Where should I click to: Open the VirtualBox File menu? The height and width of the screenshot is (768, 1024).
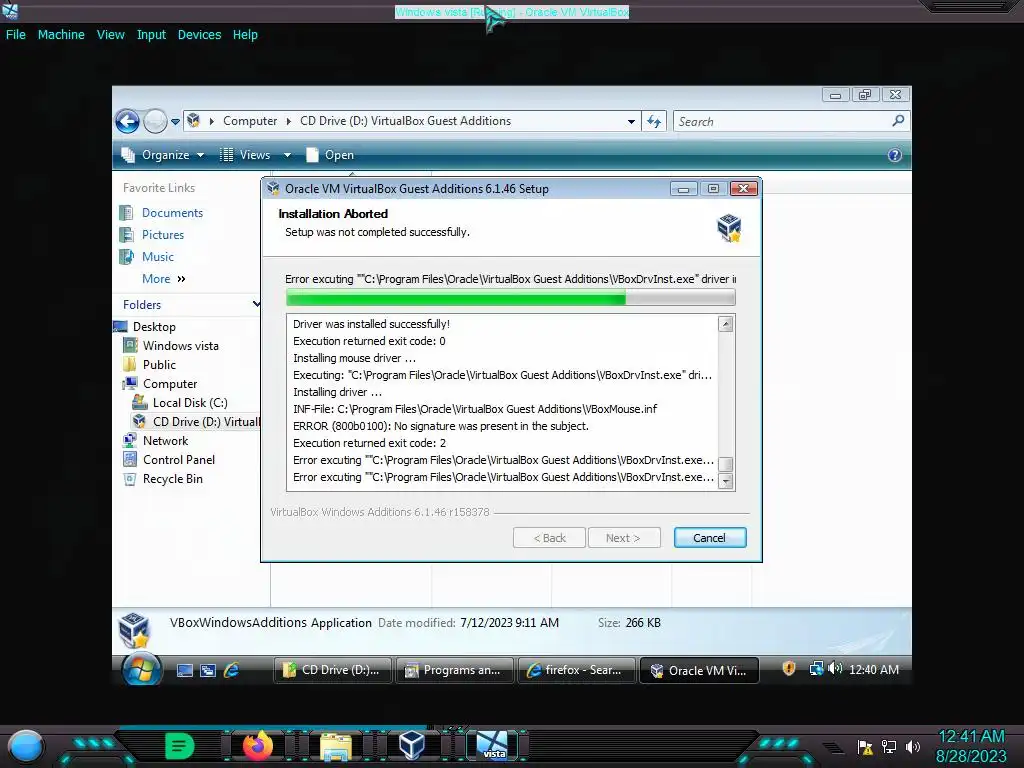16,35
